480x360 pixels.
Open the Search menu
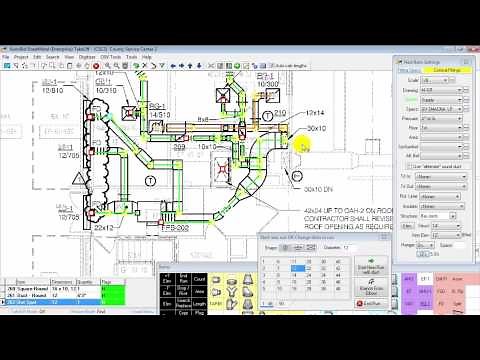click(x=52, y=57)
